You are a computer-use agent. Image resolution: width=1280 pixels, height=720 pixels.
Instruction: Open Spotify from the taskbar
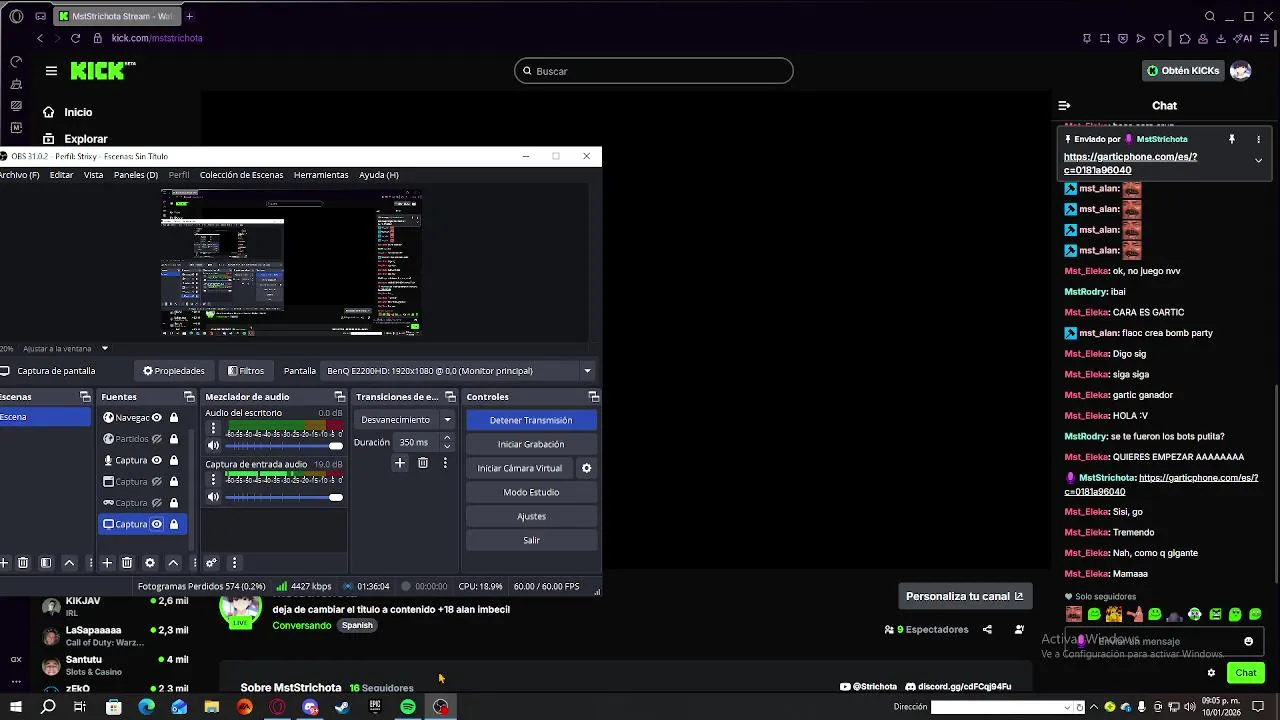point(408,707)
